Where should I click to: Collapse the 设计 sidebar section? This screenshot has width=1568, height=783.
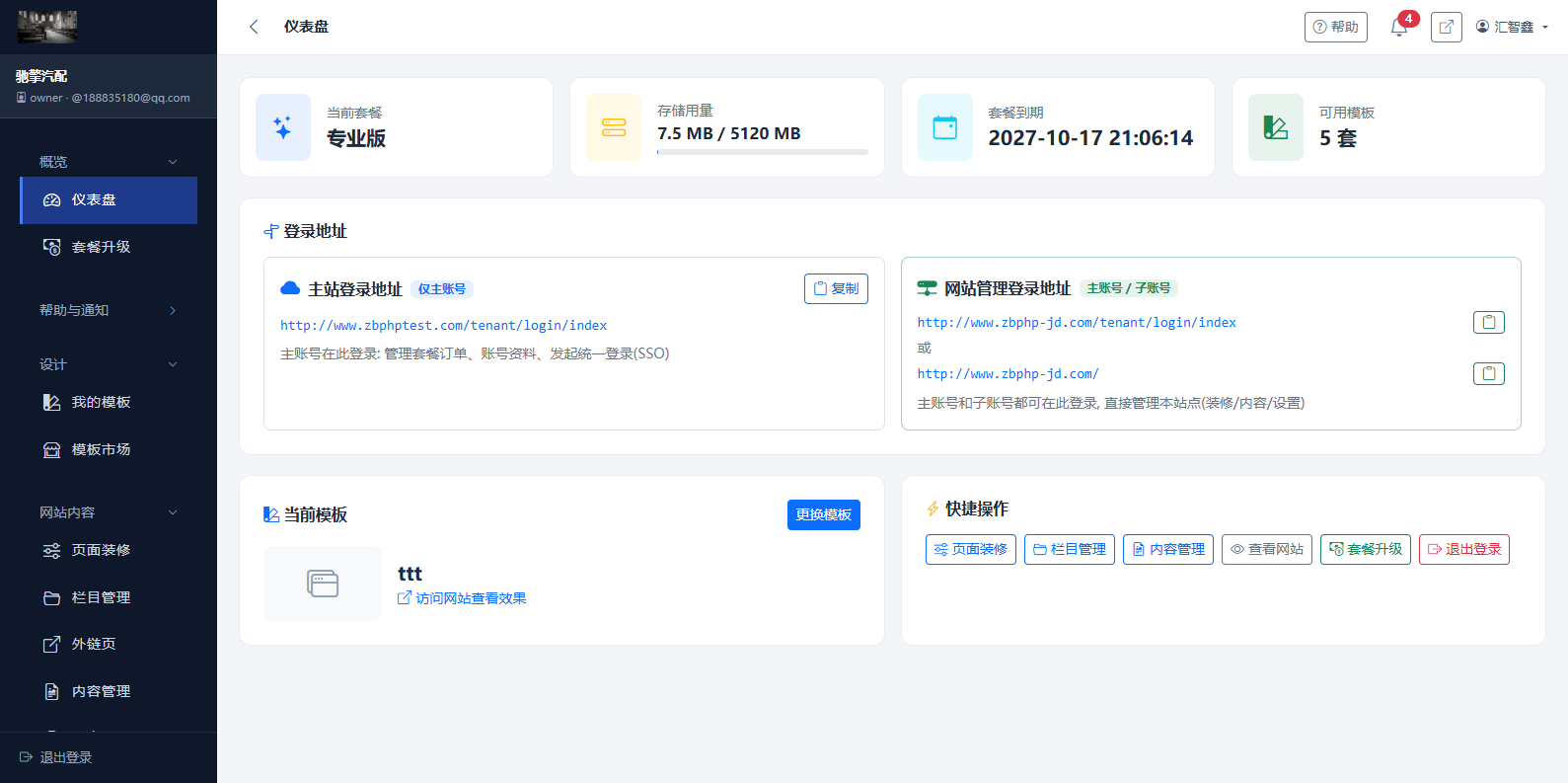pos(109,364)
